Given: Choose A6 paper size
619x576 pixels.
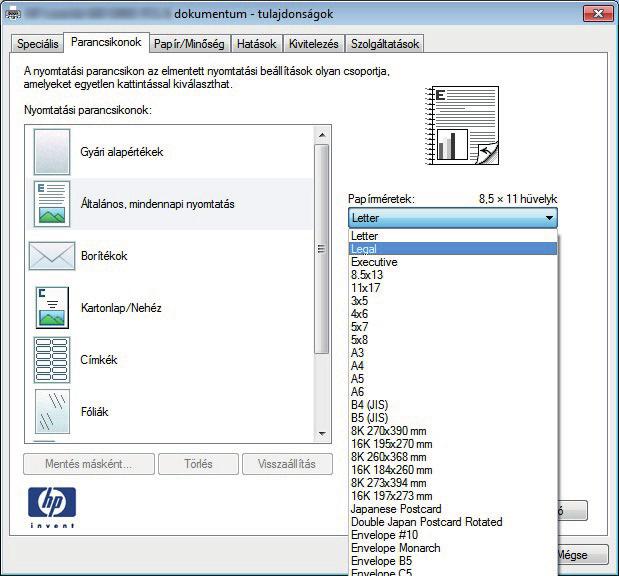Looking at the screenshot, I should 452,392.
